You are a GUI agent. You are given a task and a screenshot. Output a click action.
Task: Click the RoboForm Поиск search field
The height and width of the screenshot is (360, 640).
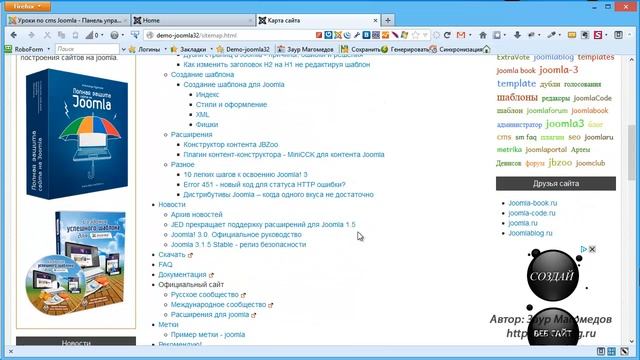coord(87,49)
